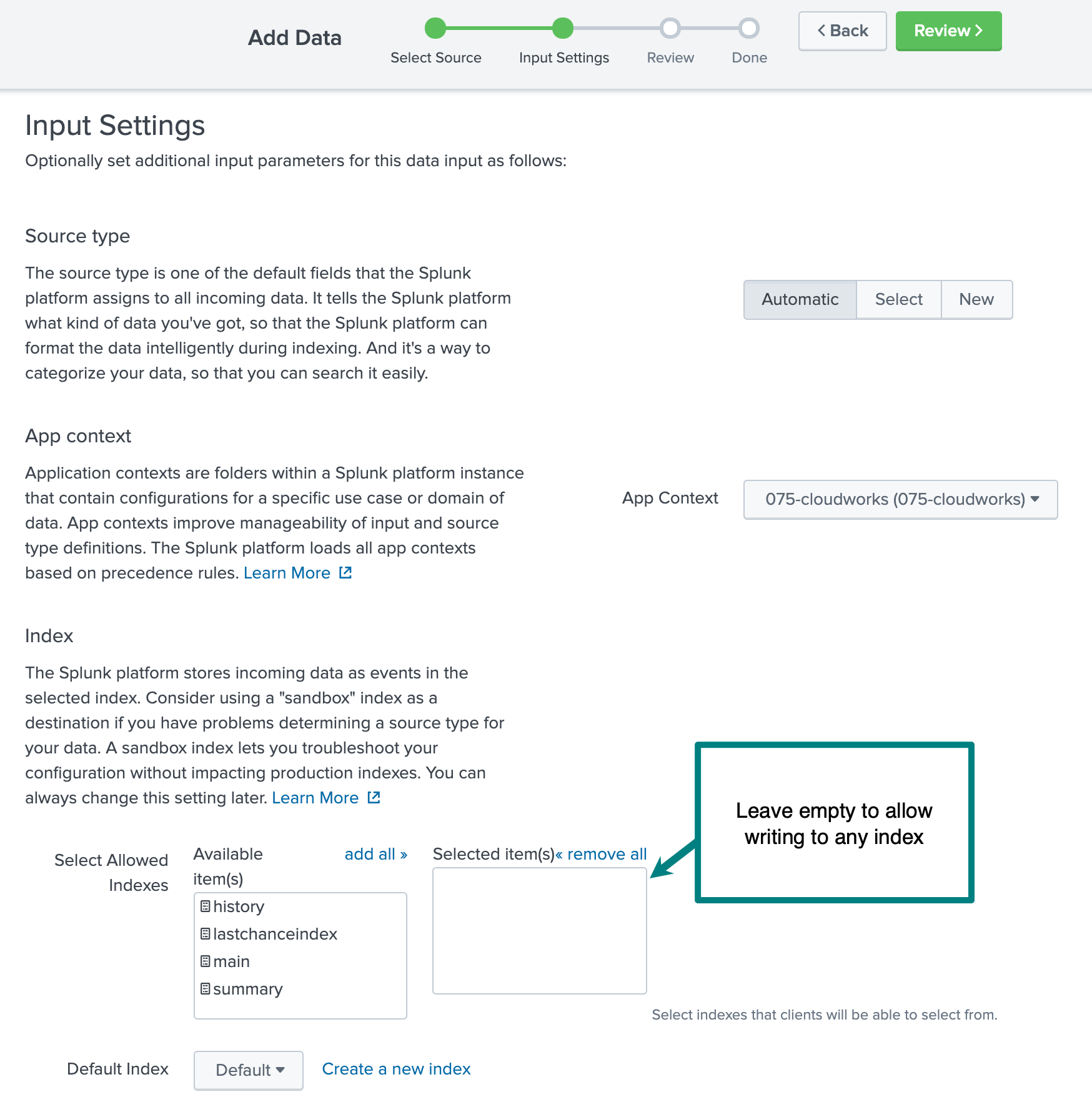Proceed with the green Review button

948,31
